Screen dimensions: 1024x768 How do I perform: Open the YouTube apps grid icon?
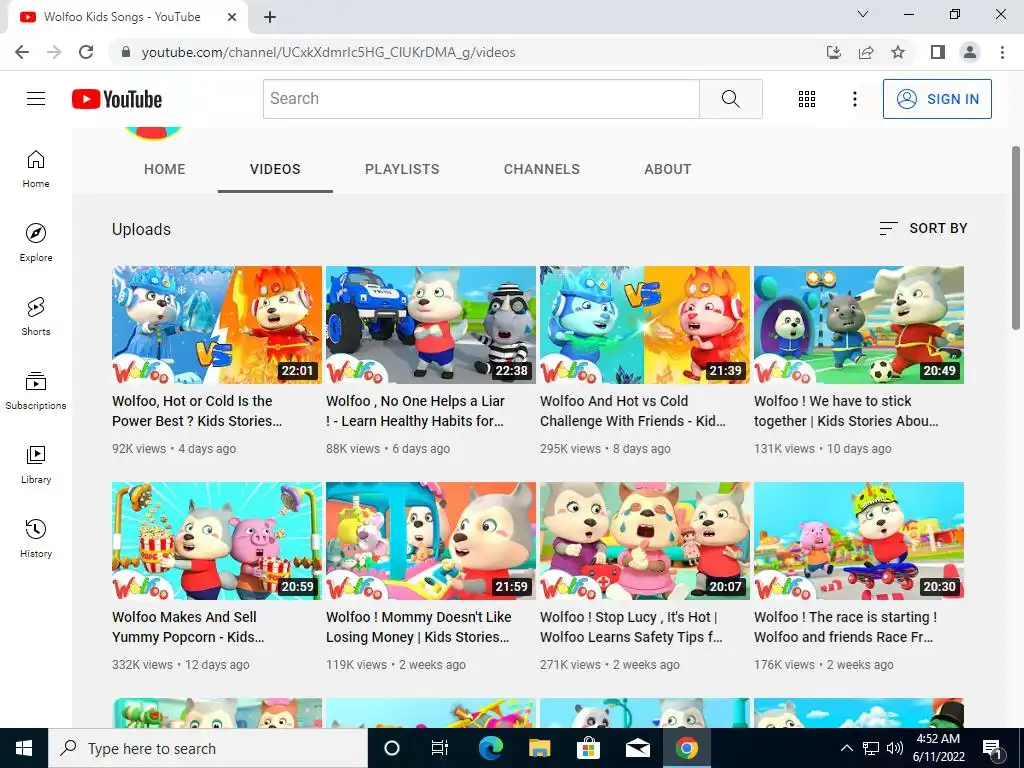point(807,99)
